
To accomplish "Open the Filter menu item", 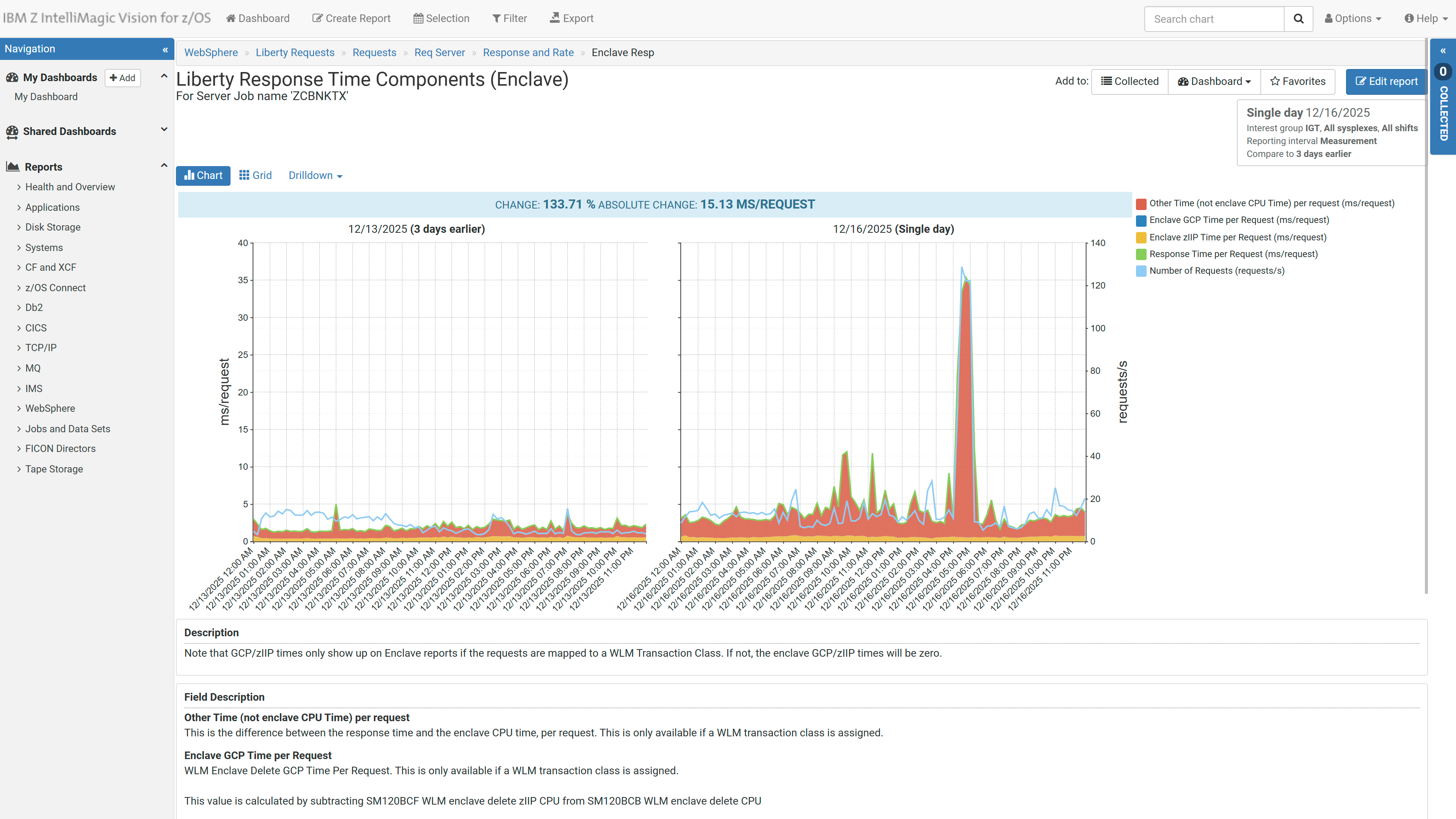I will [509, 19].
